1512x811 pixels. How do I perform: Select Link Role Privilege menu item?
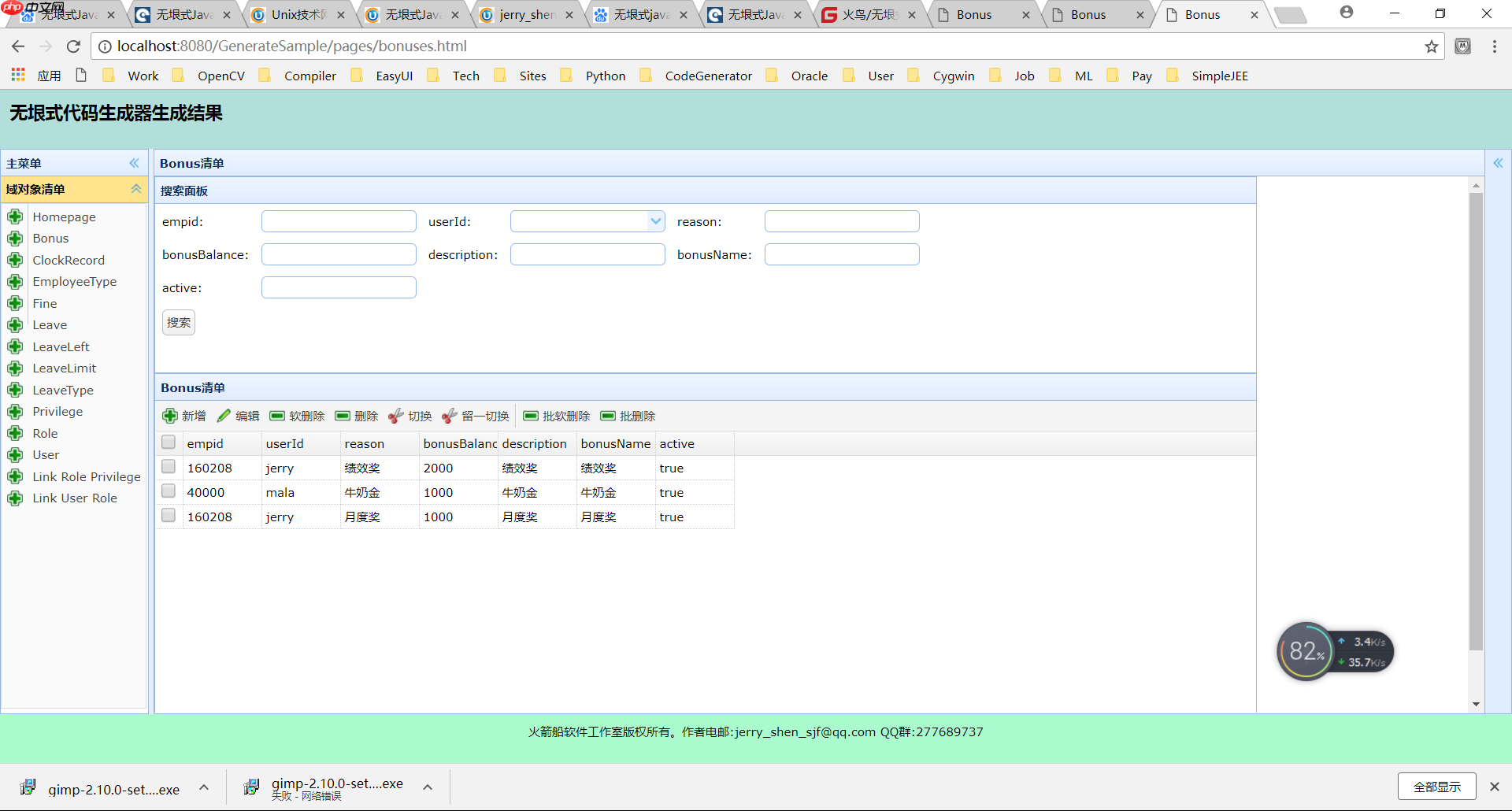pos(87,476)
